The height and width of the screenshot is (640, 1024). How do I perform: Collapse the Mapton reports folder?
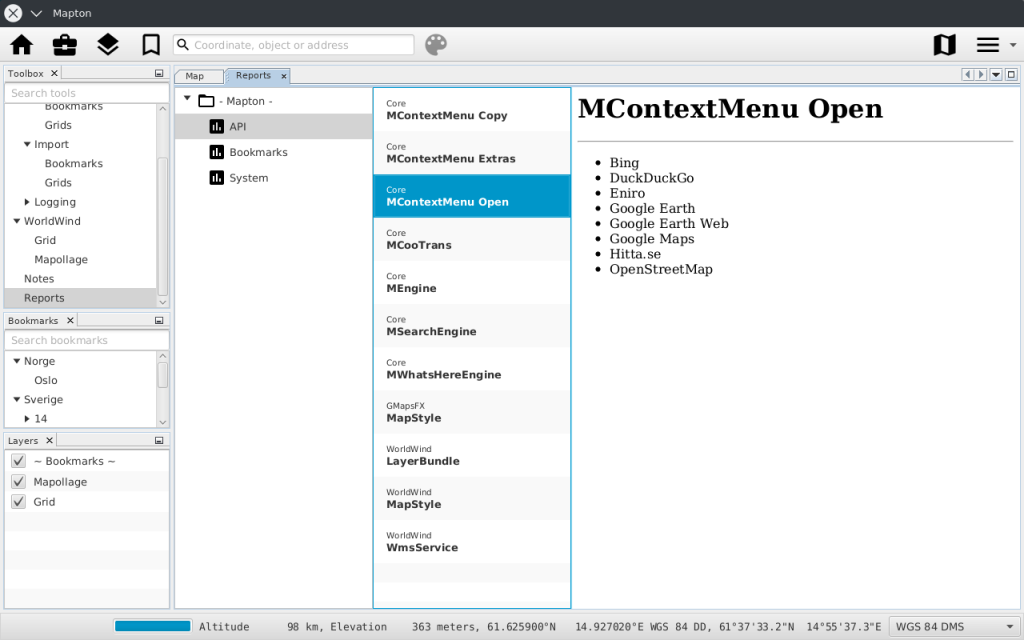pyautogui.click(x=187, y=99)
